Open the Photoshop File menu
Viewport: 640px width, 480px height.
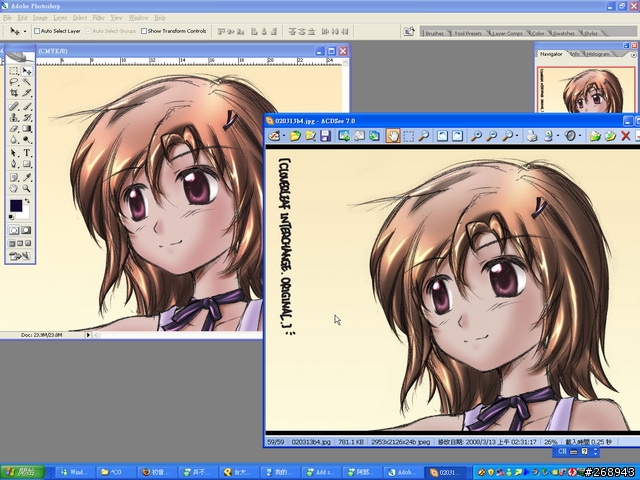click(x=7, y=18)
